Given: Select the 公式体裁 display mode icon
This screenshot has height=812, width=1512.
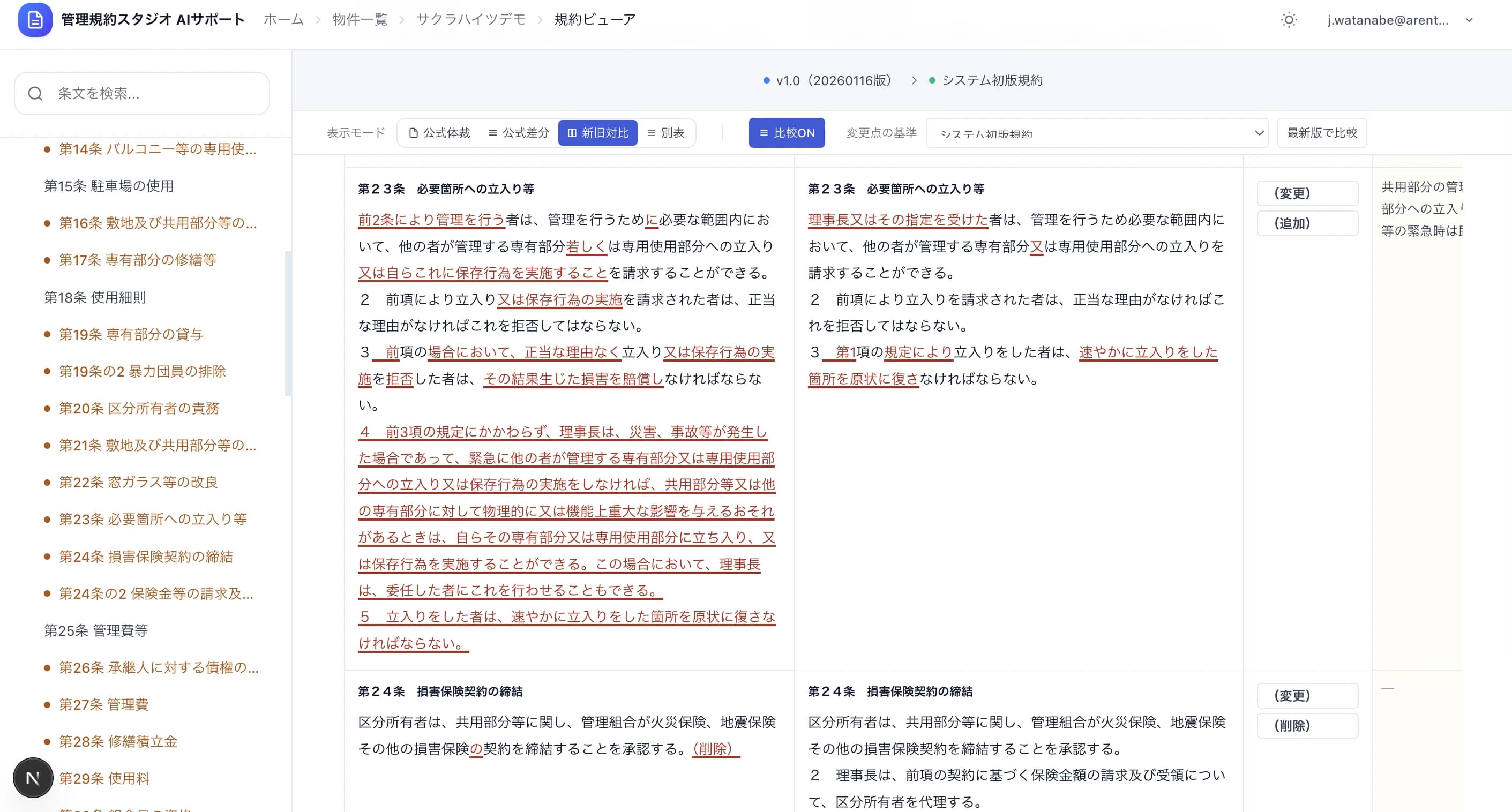Looking at the screenshot, I should 413,133.
